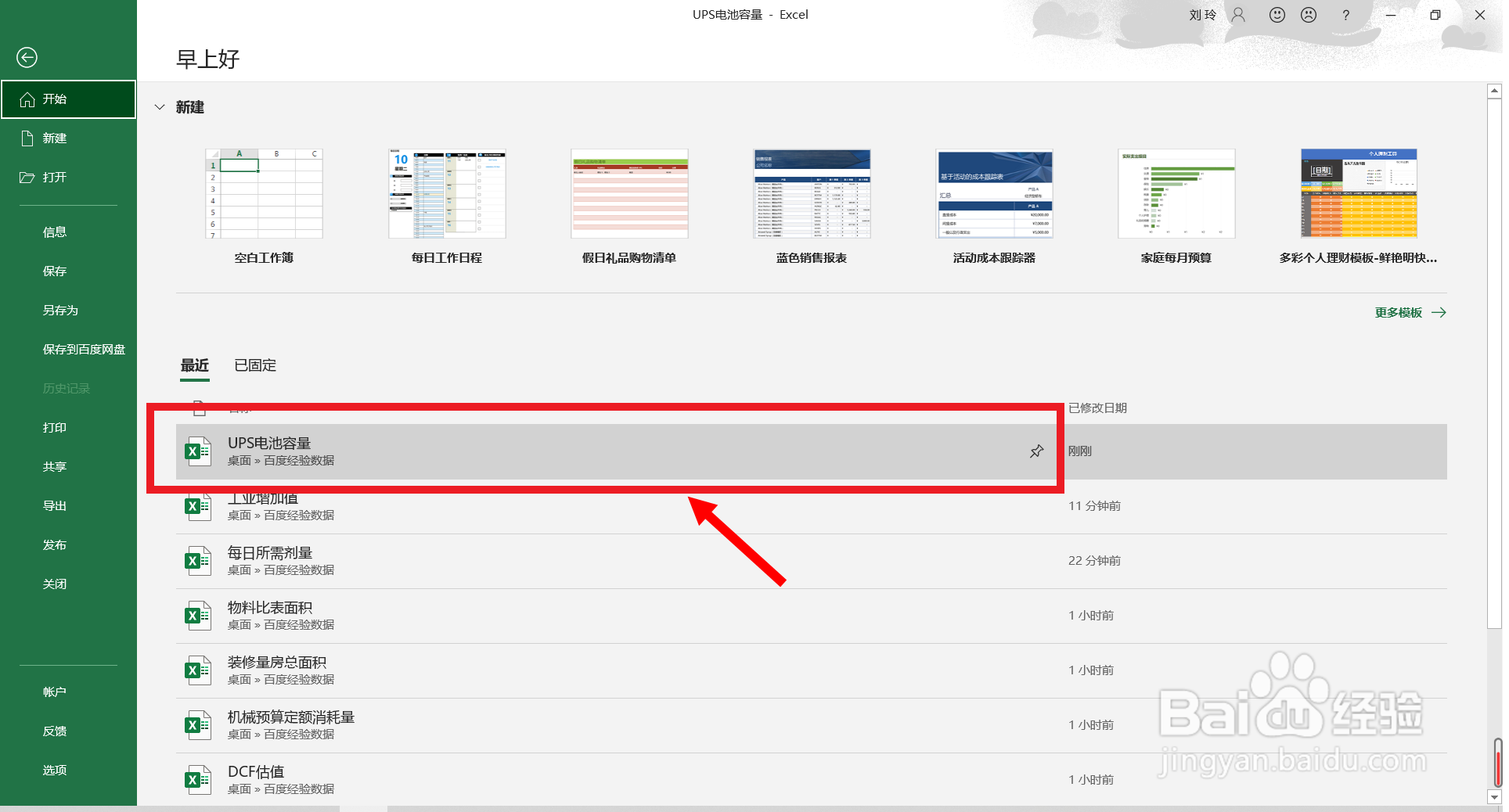The height and width of the screenshot is (812, 1509).
Task: Click the user name 刘玲
Action: pyautogui.click(x=1203, y=15)
